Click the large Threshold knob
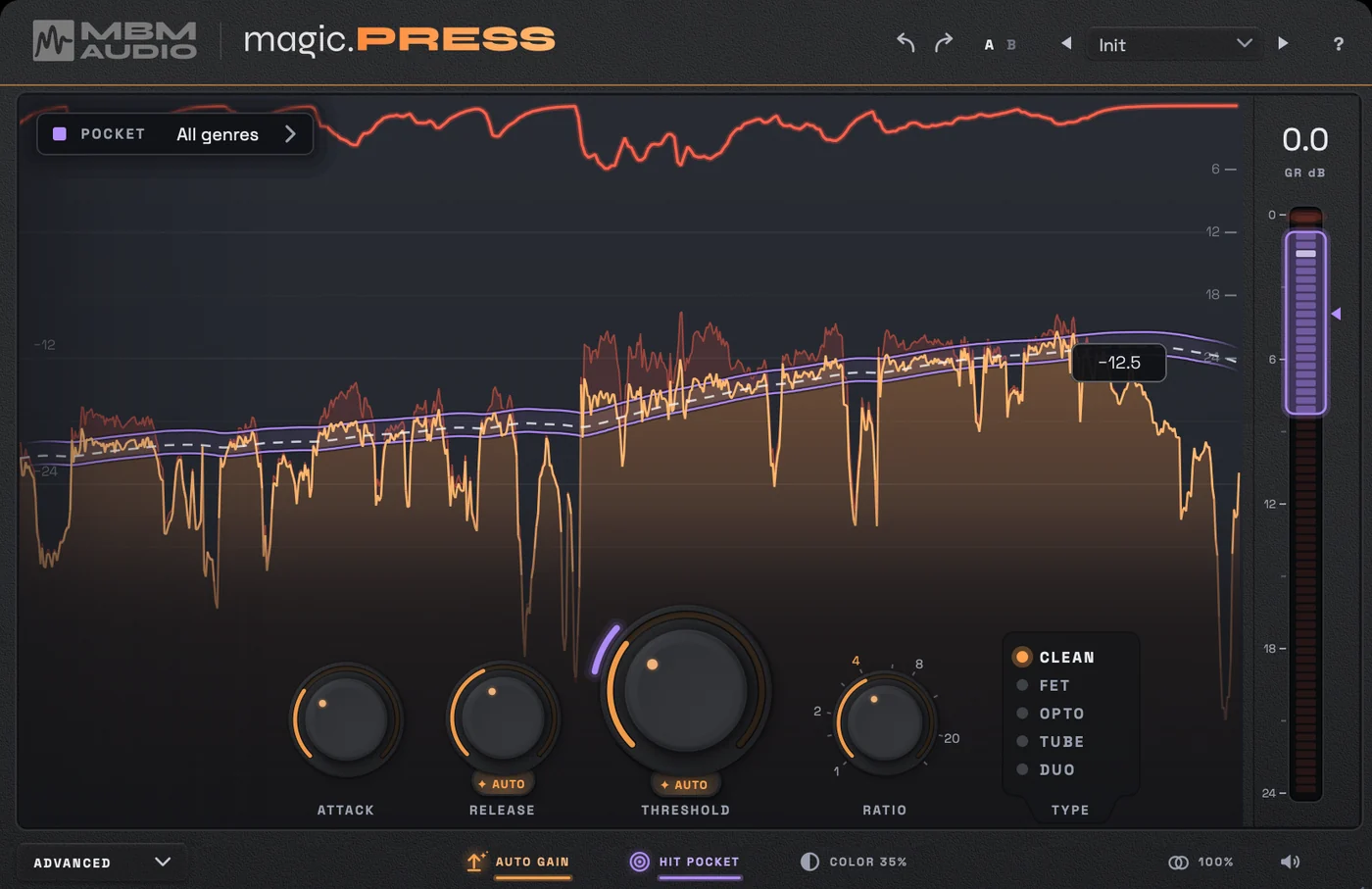 [685, 690]
